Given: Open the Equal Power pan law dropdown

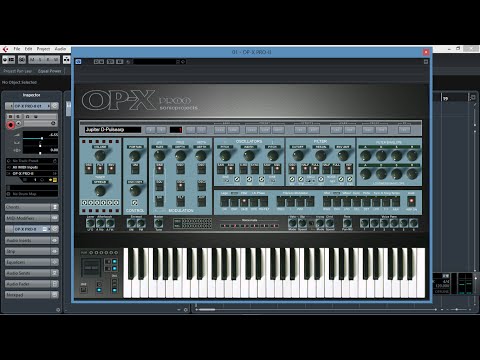Looking at the screenshot, I should [x=50, y=71].
